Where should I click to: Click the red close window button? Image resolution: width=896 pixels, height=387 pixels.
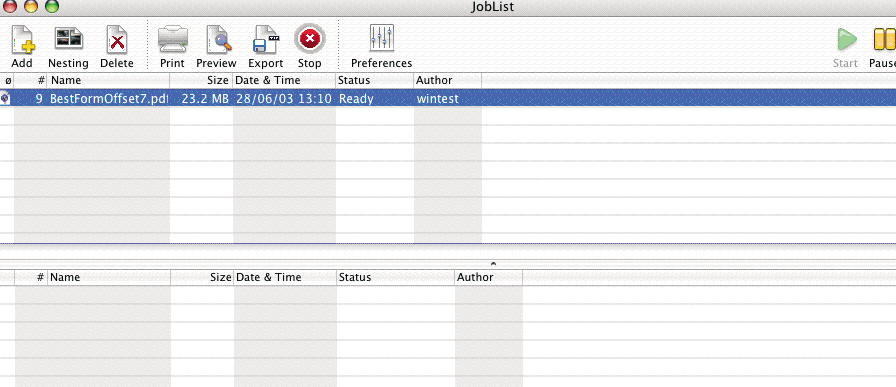coord(9,6)
